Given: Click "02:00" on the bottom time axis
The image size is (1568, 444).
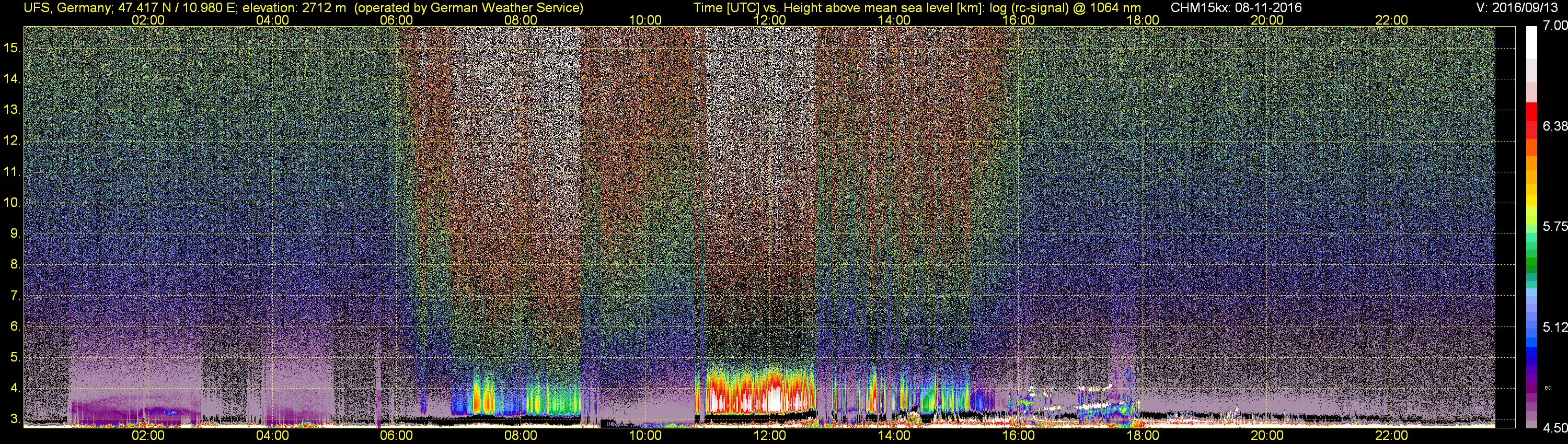Looking at the screenshot, I should point(148,436).
